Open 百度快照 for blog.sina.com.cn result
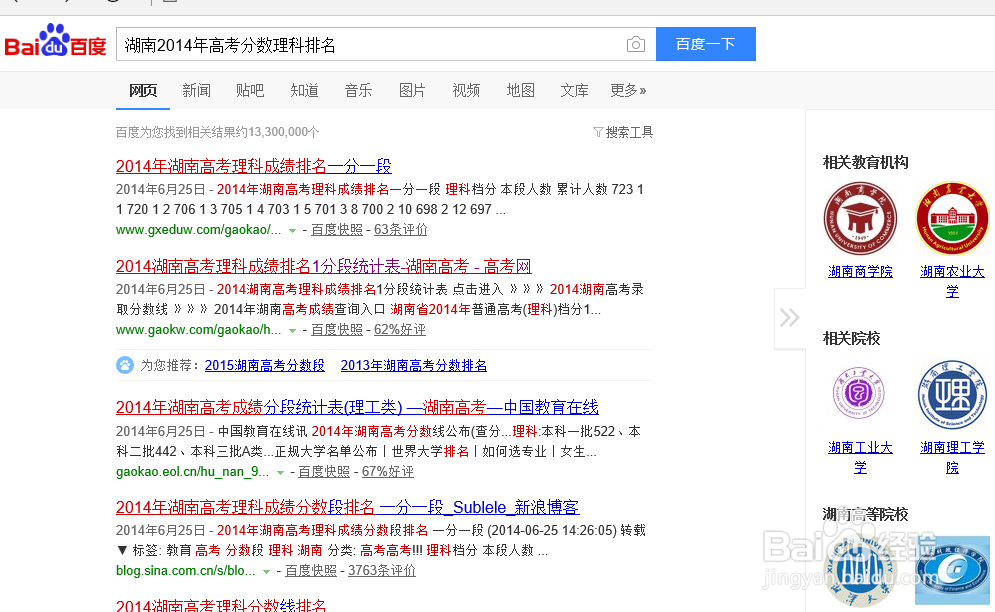Screen dimensions: 995x612 tap(311, 571)
